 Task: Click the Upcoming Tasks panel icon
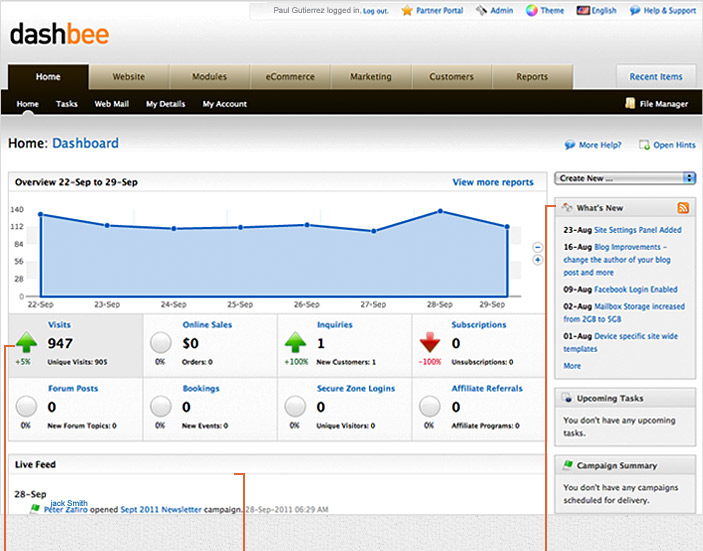tap(567, 398)
